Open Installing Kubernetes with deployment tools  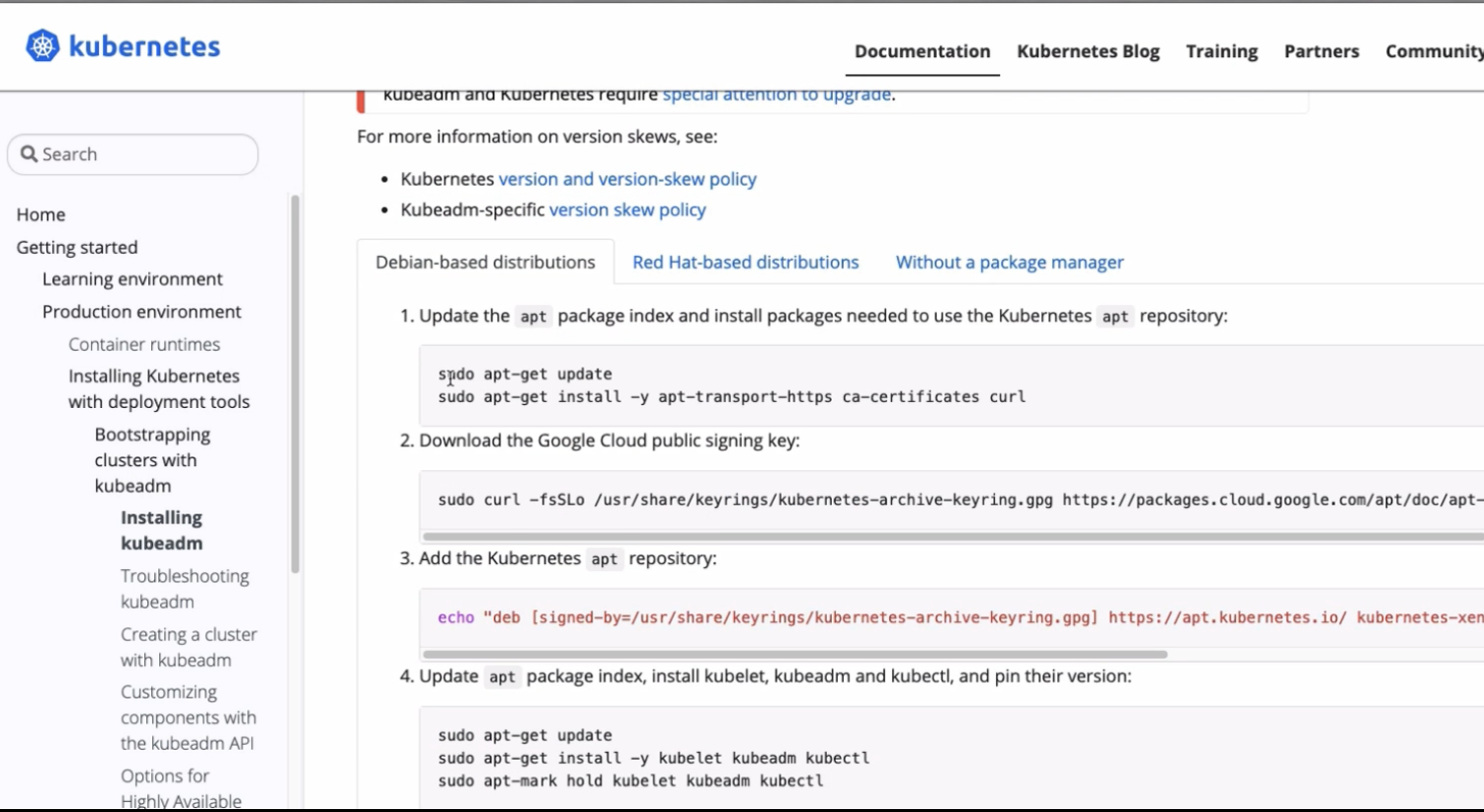coord(159,388)
